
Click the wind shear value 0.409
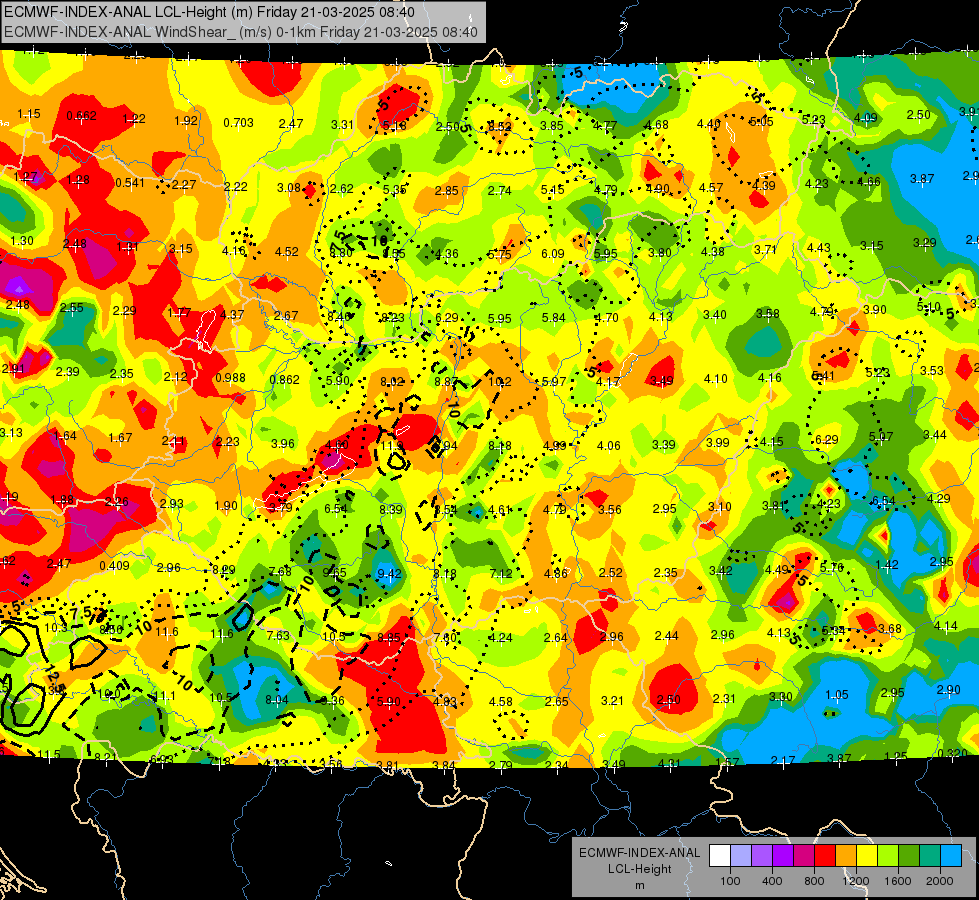point(114,566)
